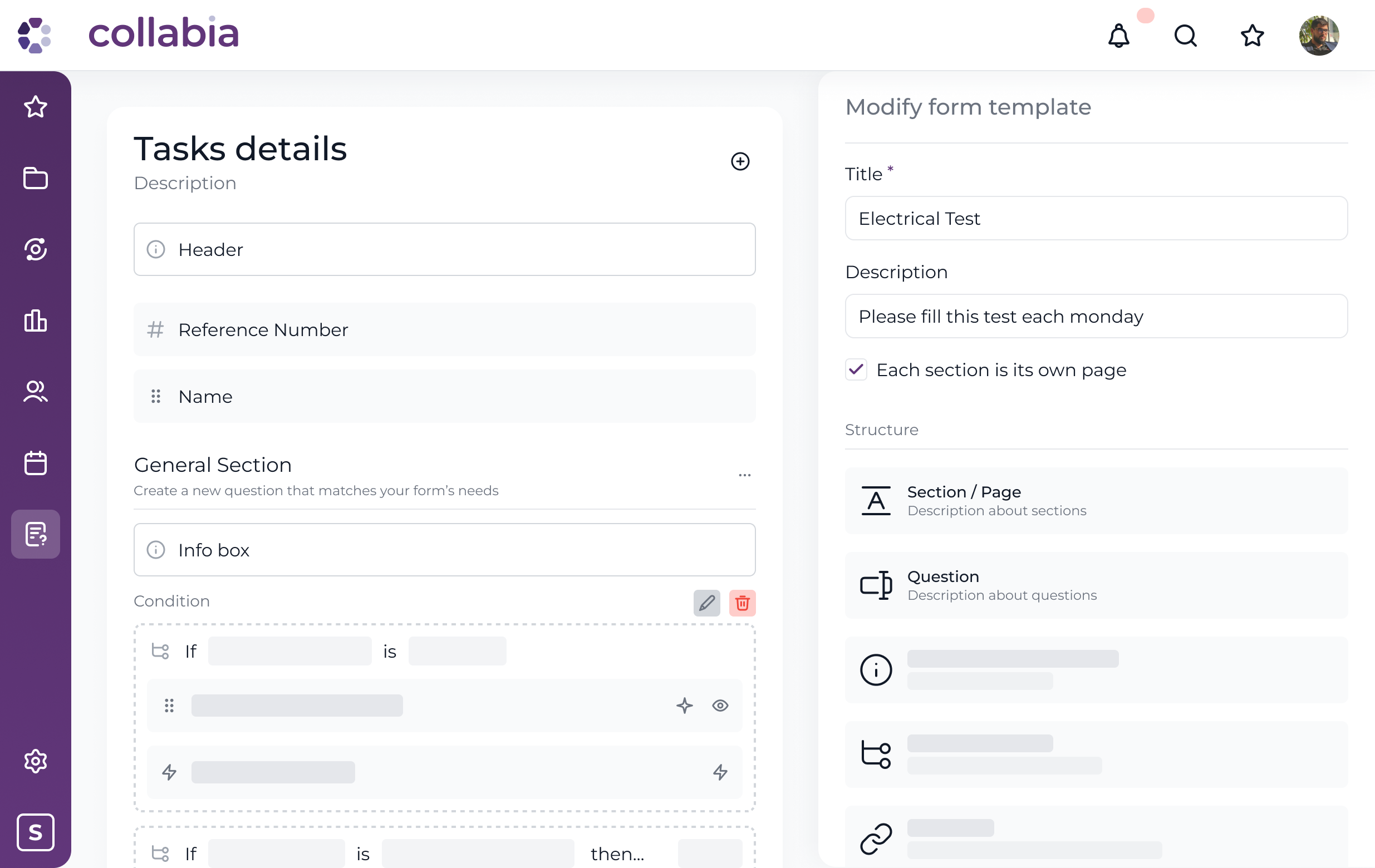Open the first If condition field dropdown
This screenshot has width=1375, height=868.
pyautogui.click(x=289, y=651)
